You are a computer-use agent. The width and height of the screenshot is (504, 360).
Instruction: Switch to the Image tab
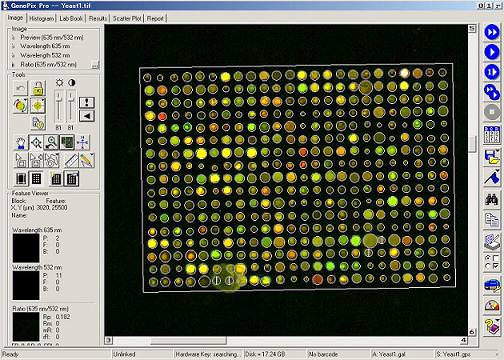pyautogui.click(x=15, y=18)
